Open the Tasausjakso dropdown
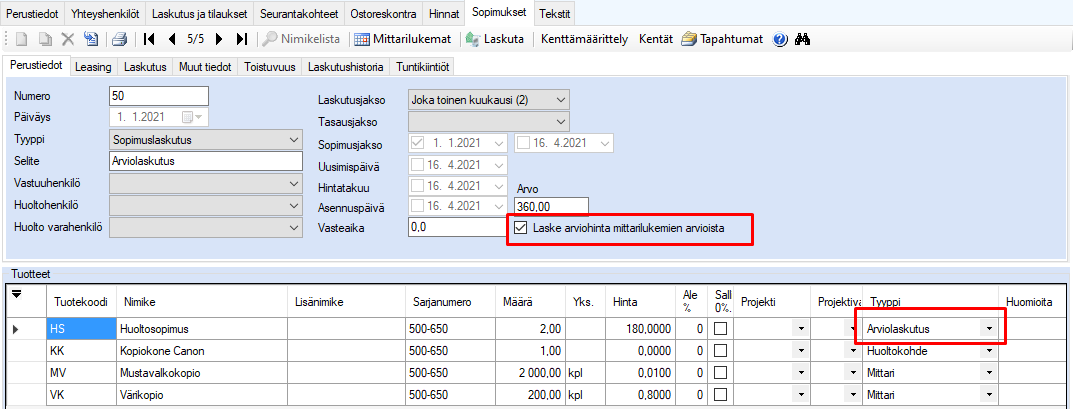The height and width of the screenshot is (409, 1073). [561, 122]
